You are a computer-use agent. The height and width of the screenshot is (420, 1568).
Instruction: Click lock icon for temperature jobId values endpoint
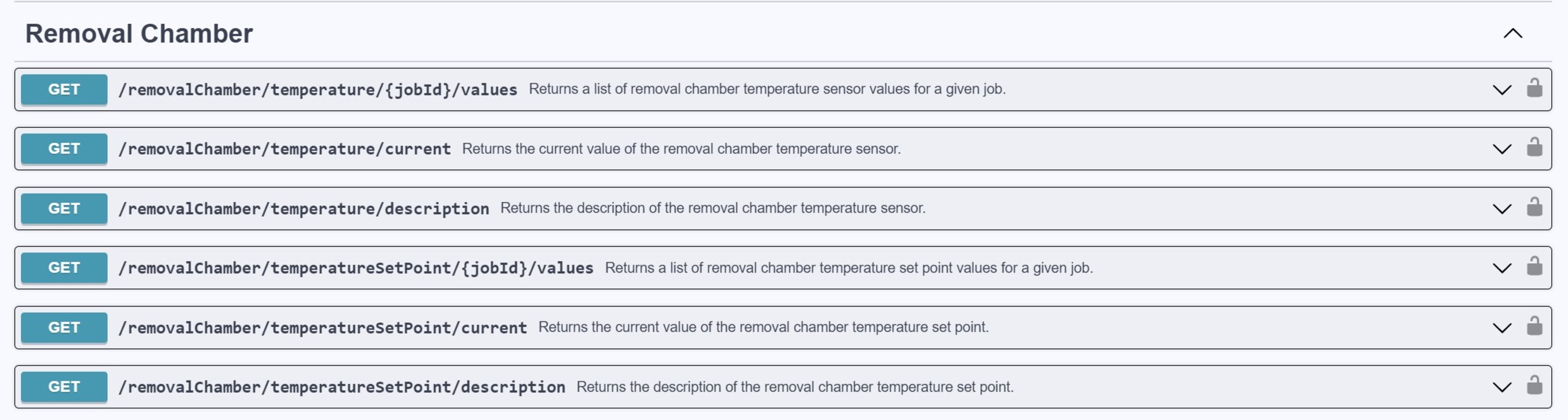coord(1534,88)
